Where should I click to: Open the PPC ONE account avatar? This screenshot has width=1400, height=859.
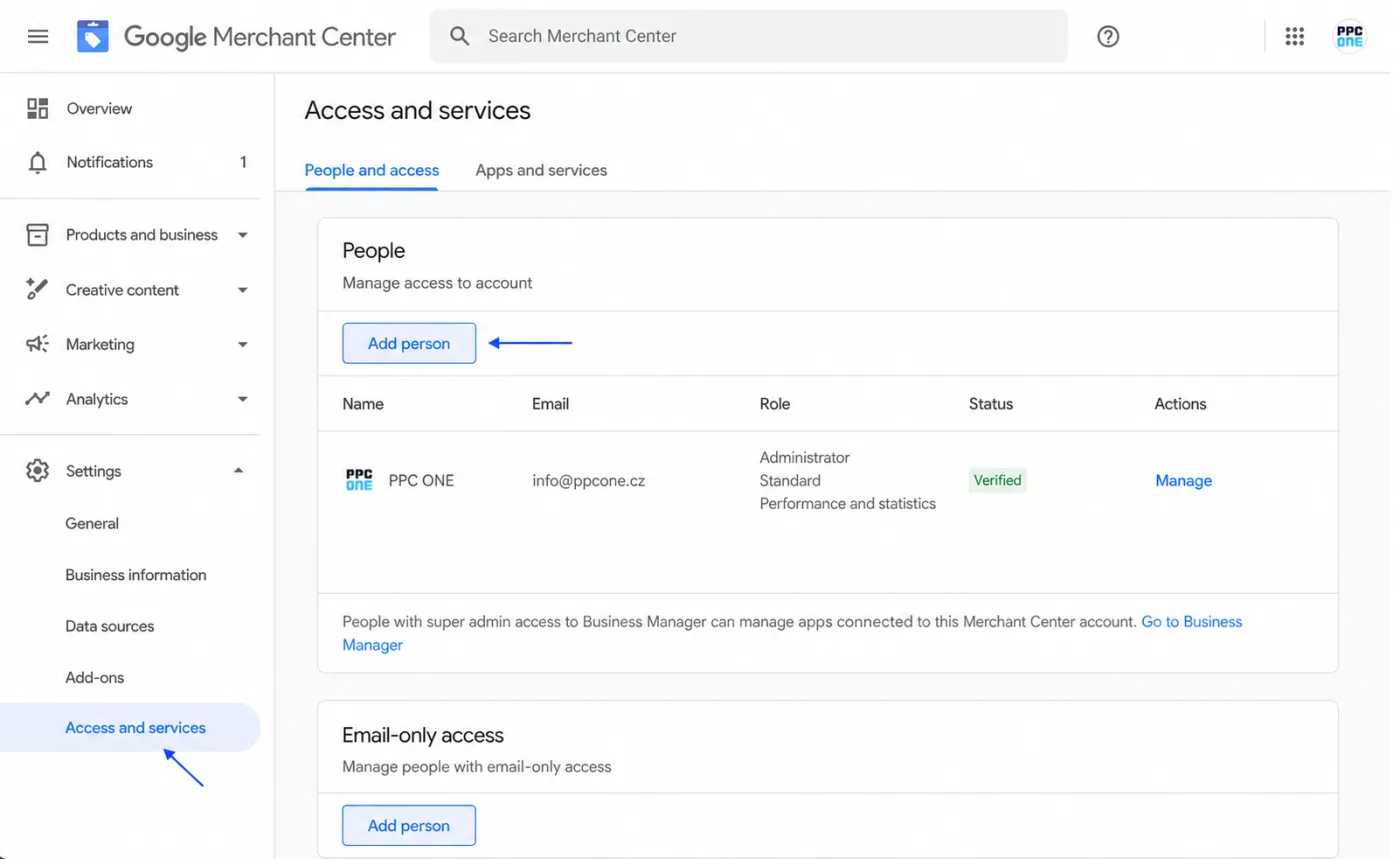[1349, 37]
